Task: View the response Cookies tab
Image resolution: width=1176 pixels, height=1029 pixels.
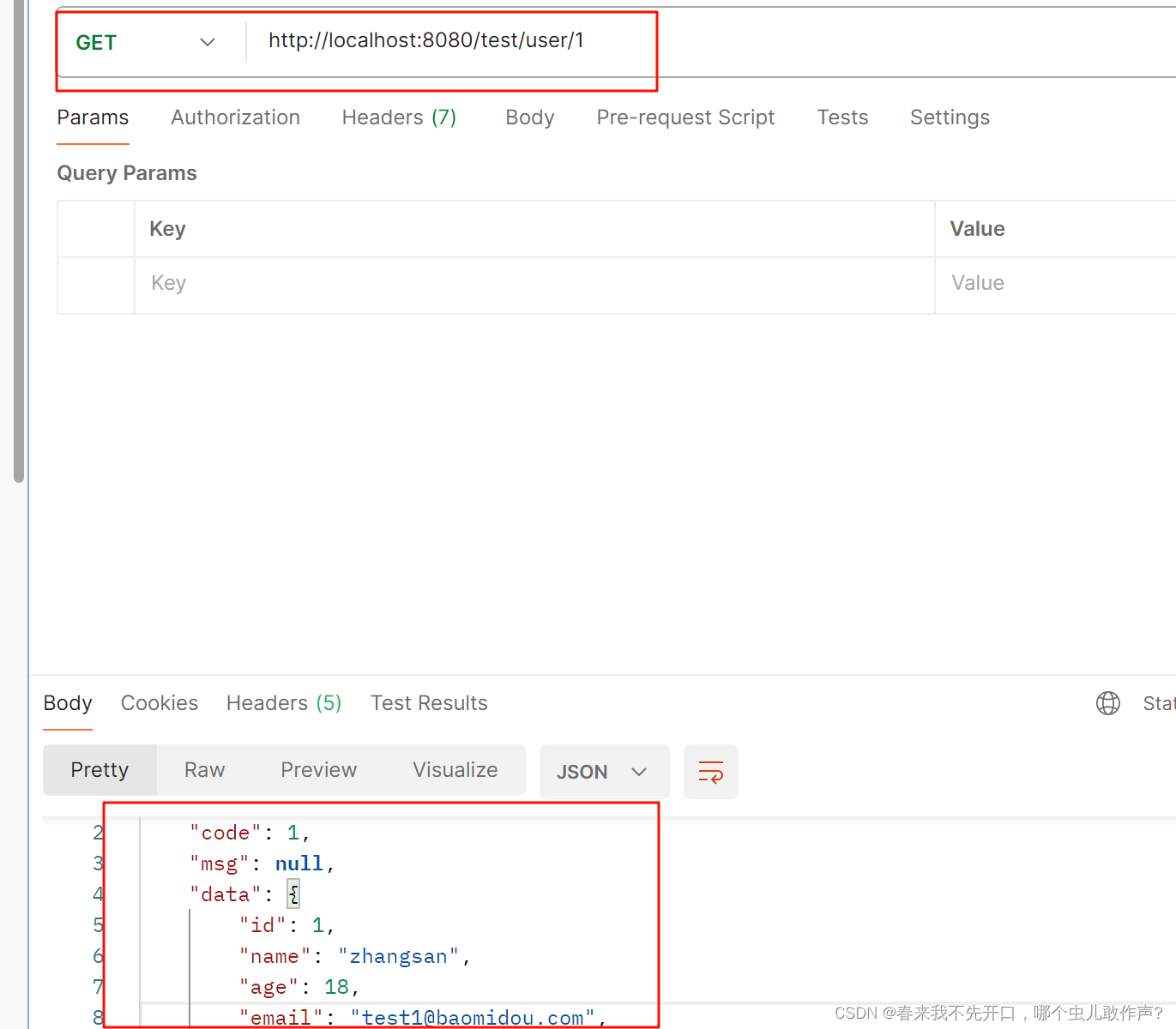Action: (x=160, y=703)
